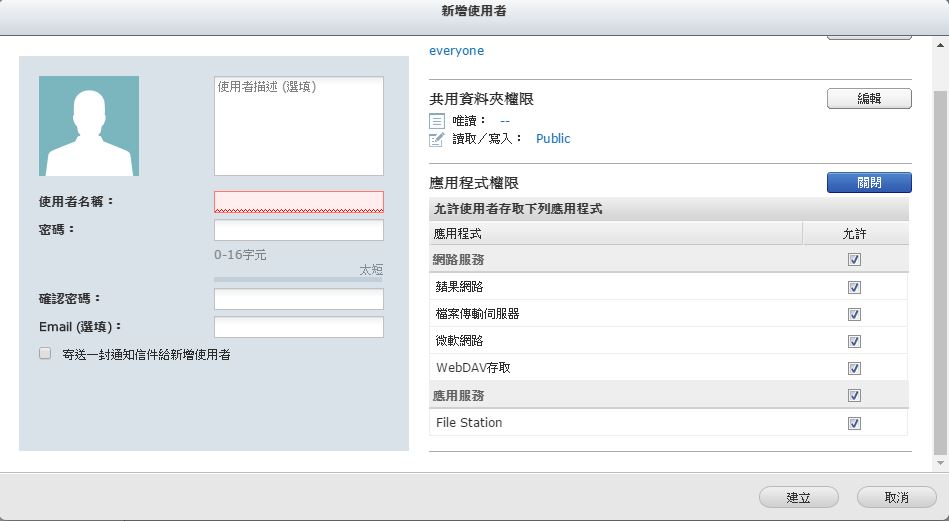Collapse application permissions with 關閉 button
The width and height of the screenshot is (949, 521).
869,183
